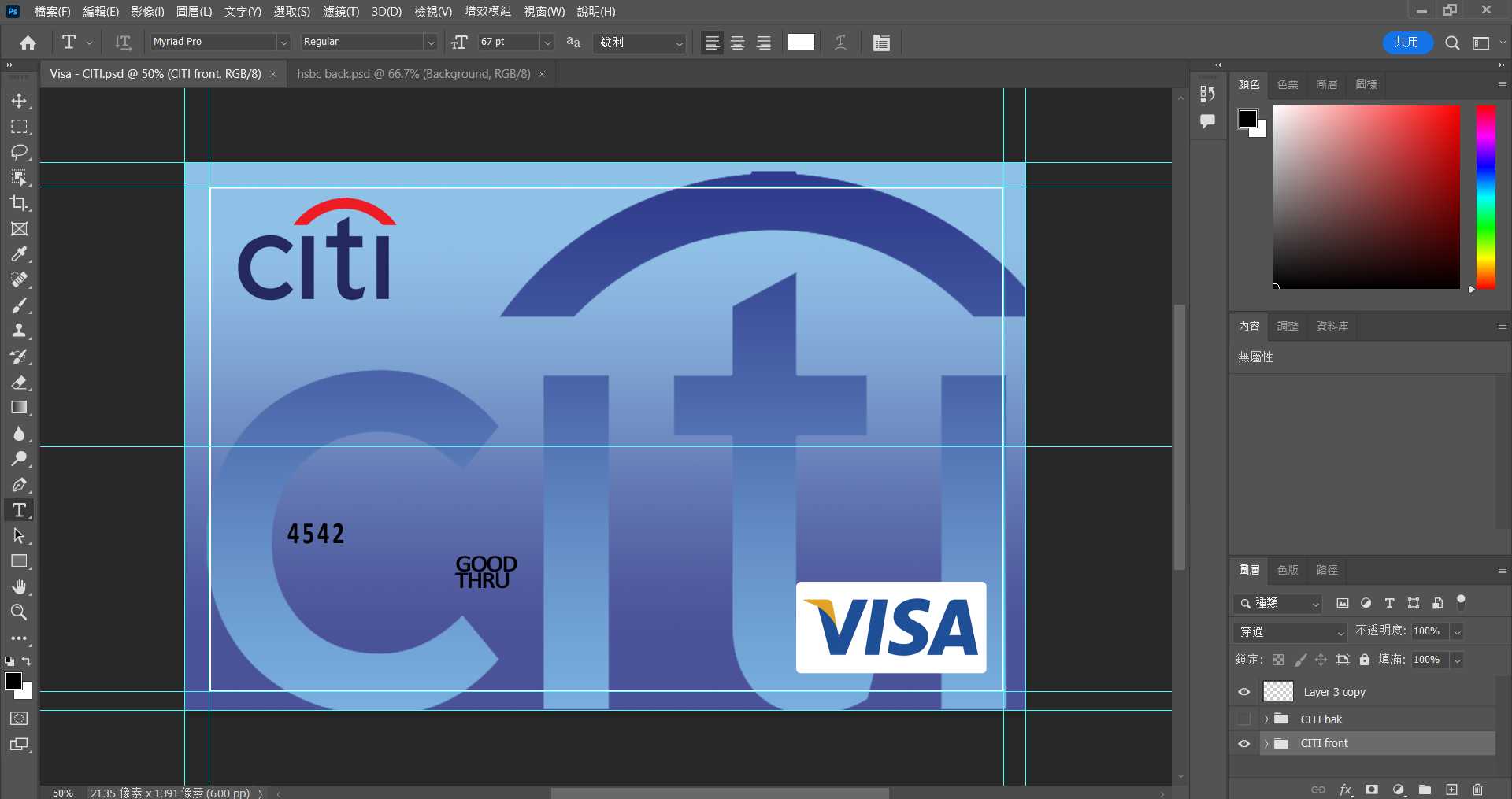
Task: Open the fill 100% dropdown arrow
Action: [1457, 660]
